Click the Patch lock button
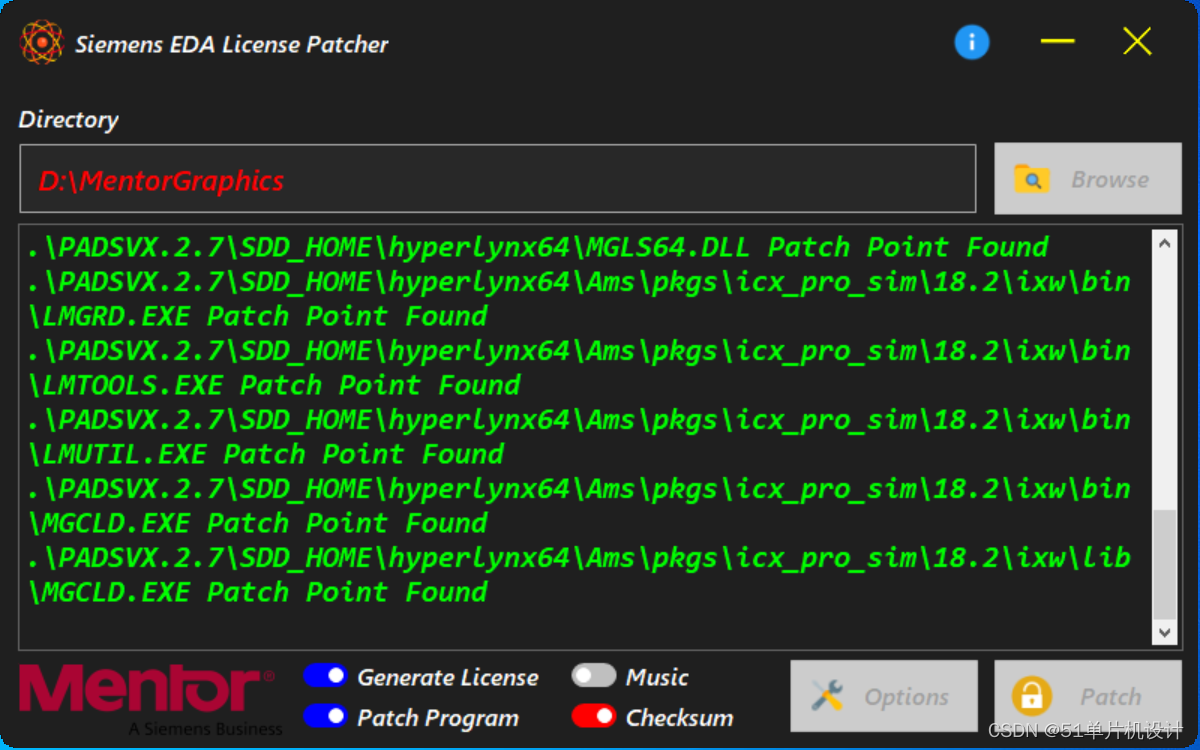The image size is (1200, 750). [1088, 696]
